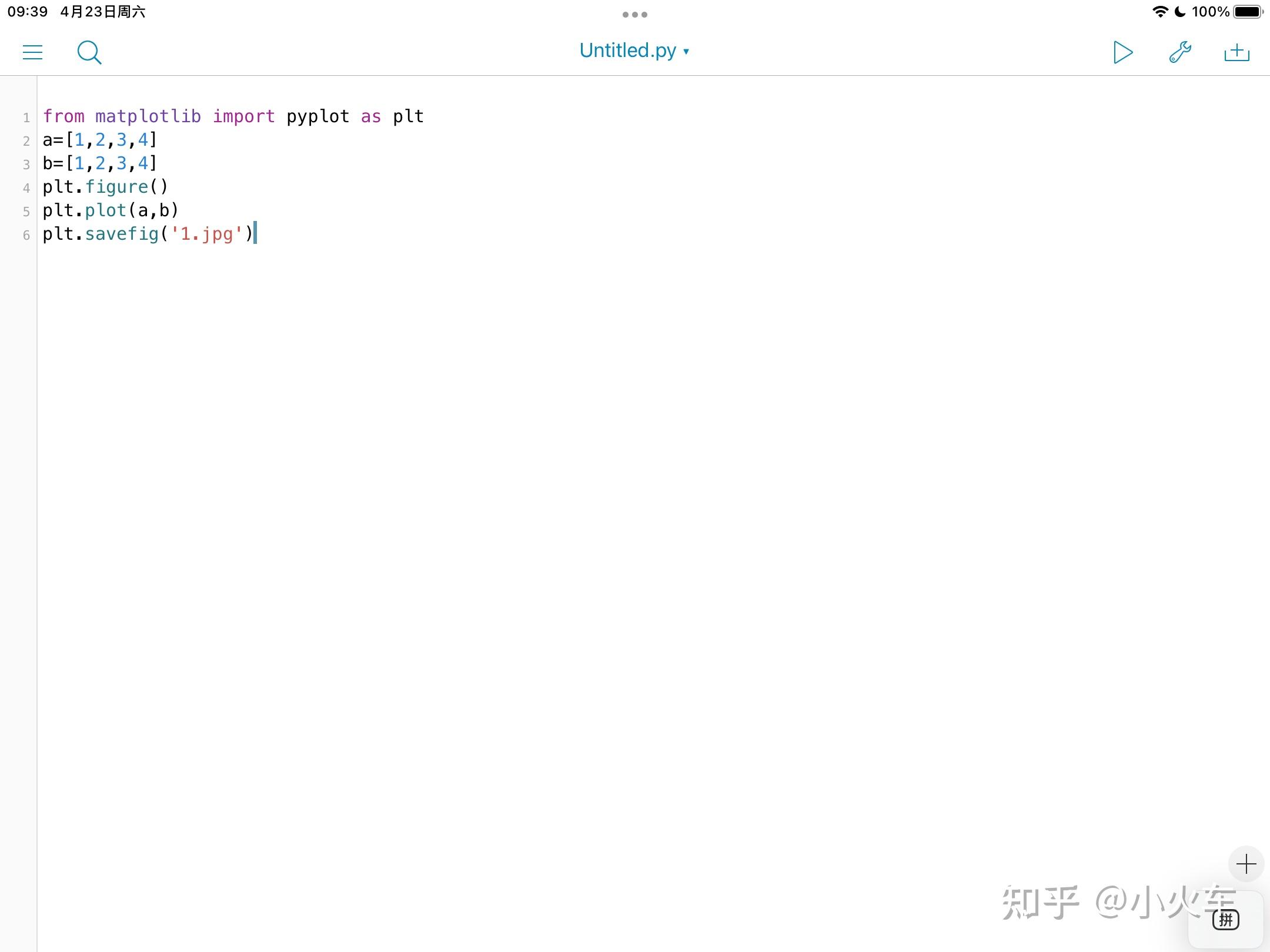Click line number 6 in gutter

(26, 236)
